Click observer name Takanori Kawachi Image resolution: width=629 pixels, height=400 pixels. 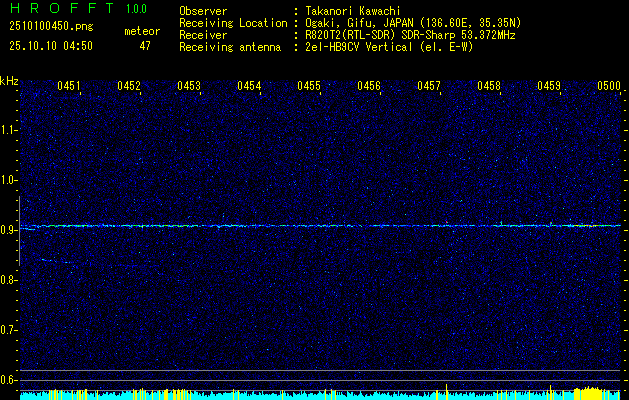[x=353, y=11]
